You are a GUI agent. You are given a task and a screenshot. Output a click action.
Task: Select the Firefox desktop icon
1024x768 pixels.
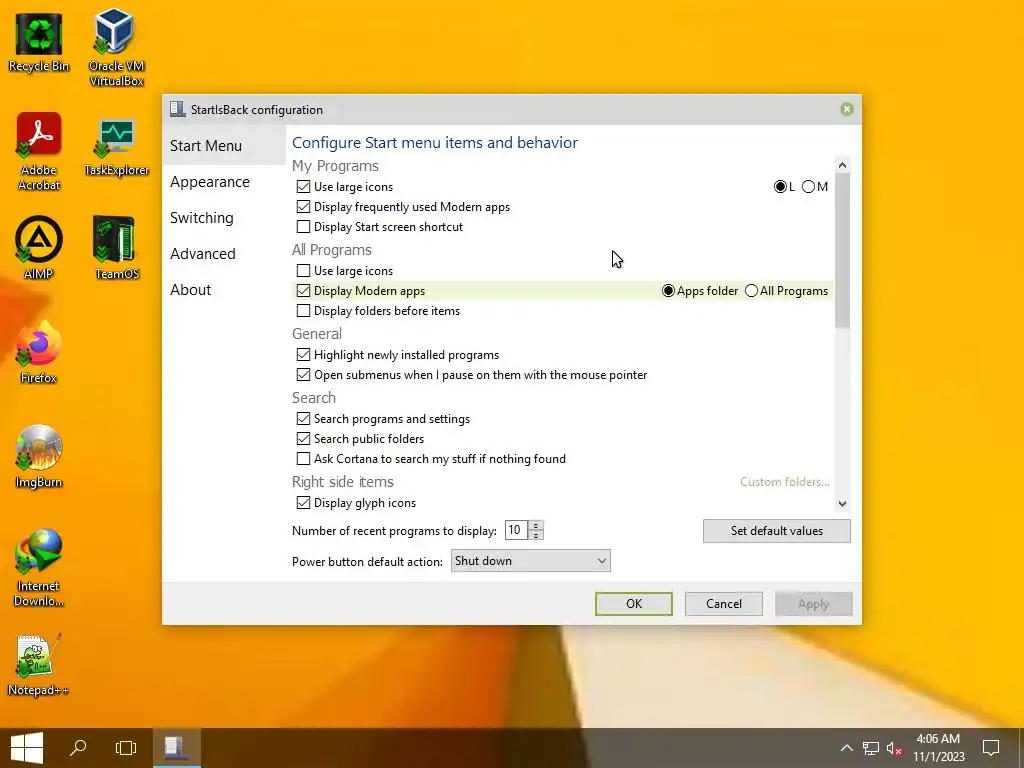tap(39, 353)
